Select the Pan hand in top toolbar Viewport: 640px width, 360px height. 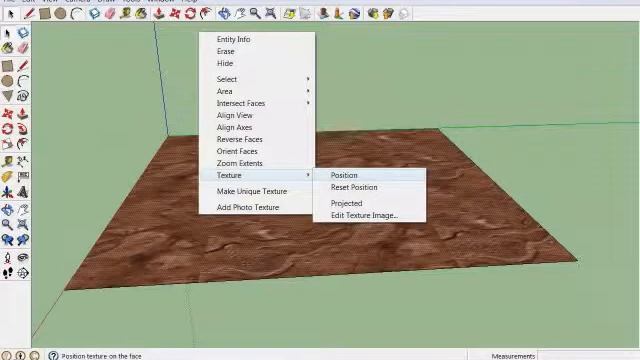(x=240, y=14)
